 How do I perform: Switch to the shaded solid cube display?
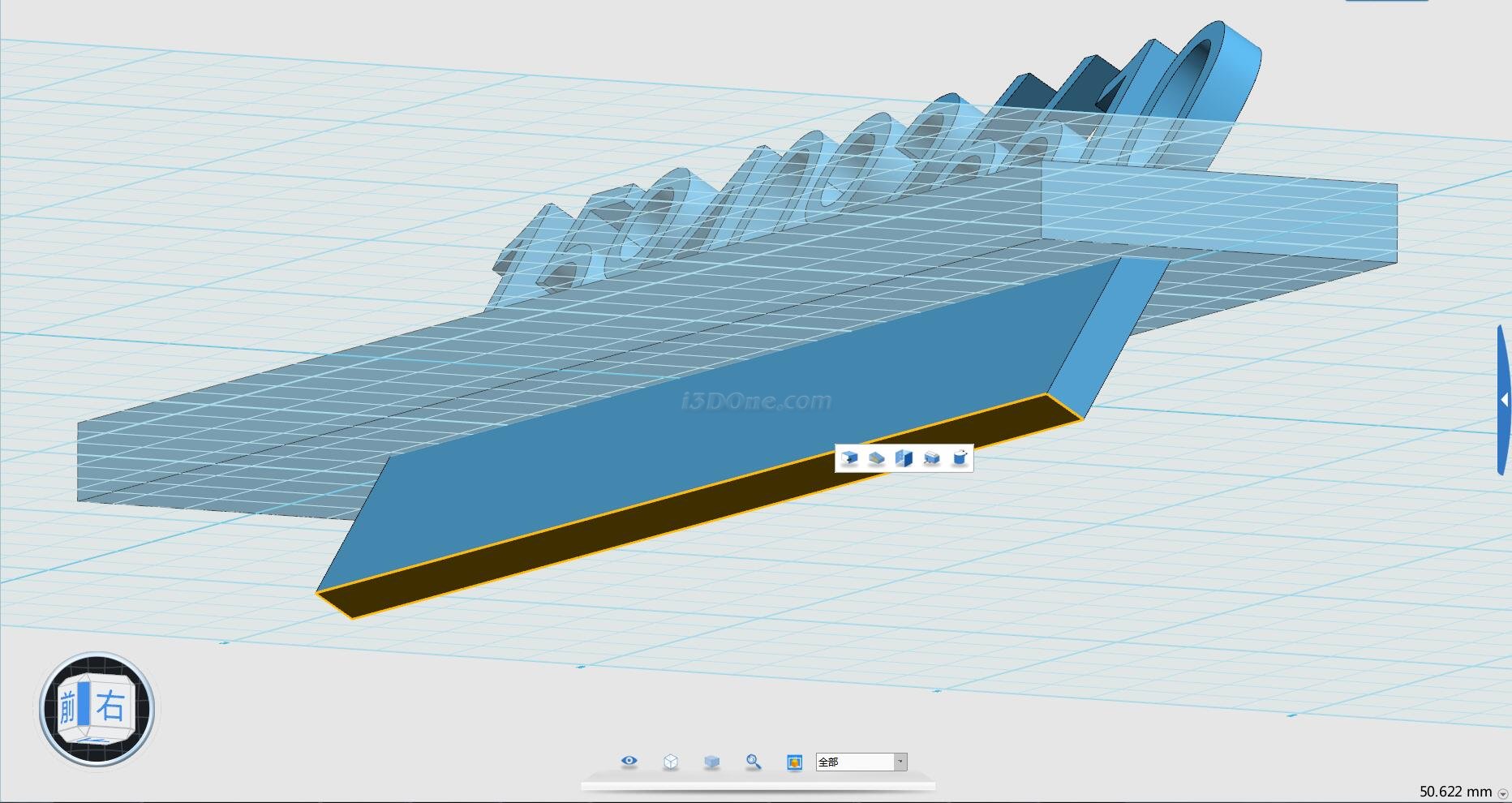click(x=711, y=762)
